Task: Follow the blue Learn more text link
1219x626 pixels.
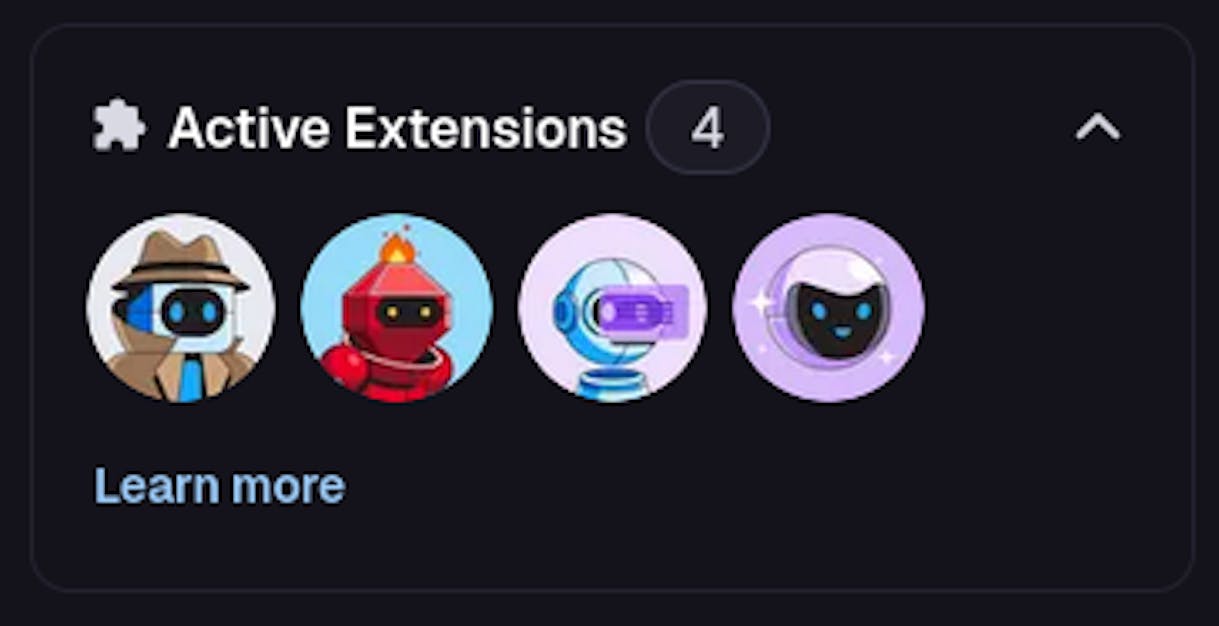Action: click(220, 486)
